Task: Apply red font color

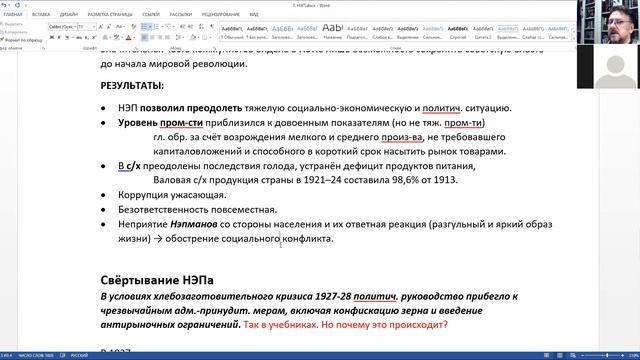Action: (128, 37)
